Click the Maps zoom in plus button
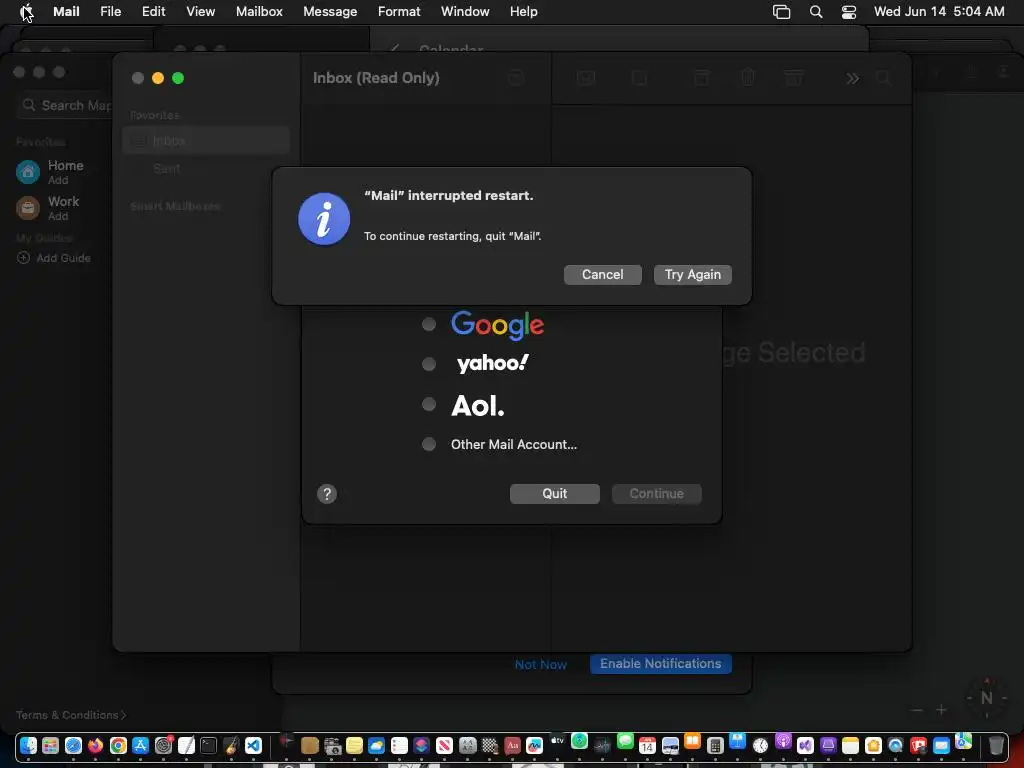The width and height of the screenshot is (1024, 768). click(941, 710)
